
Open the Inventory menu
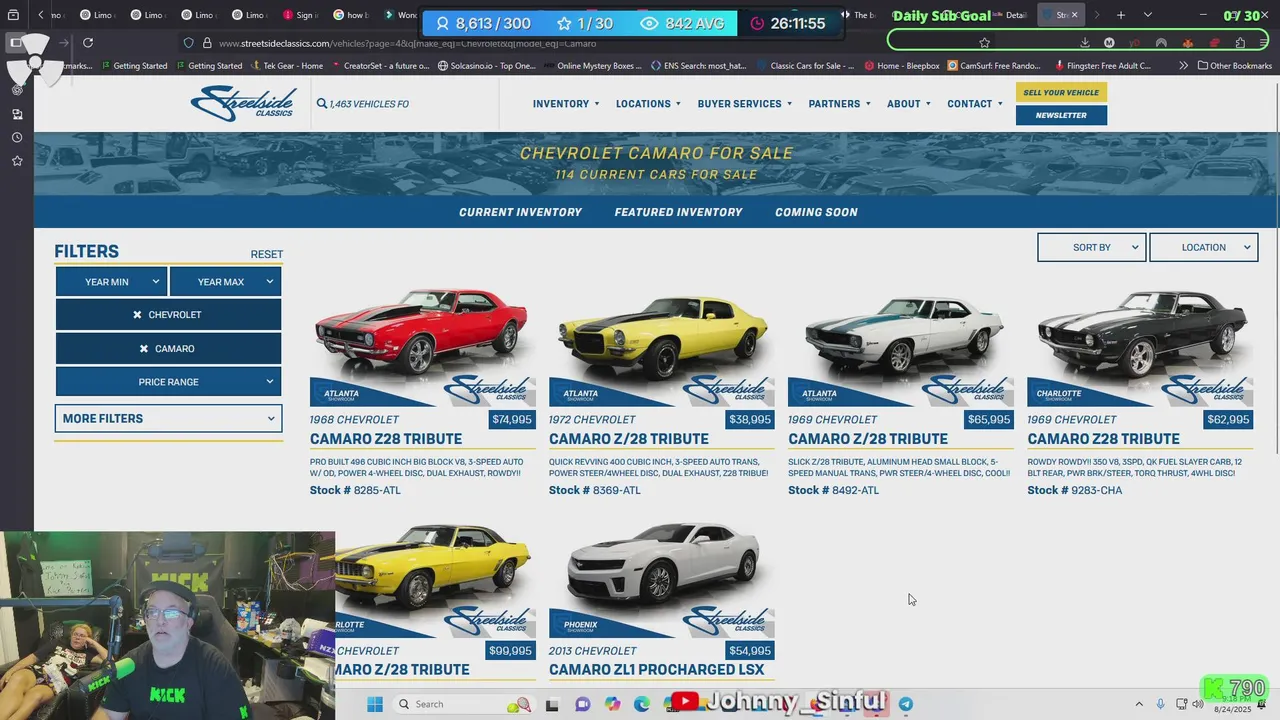pos(566,104)
